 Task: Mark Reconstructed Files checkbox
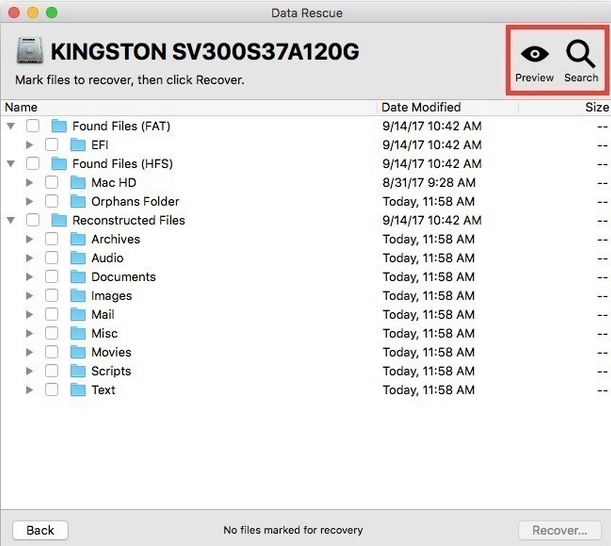pyautogui.click(x=33, y=220)
